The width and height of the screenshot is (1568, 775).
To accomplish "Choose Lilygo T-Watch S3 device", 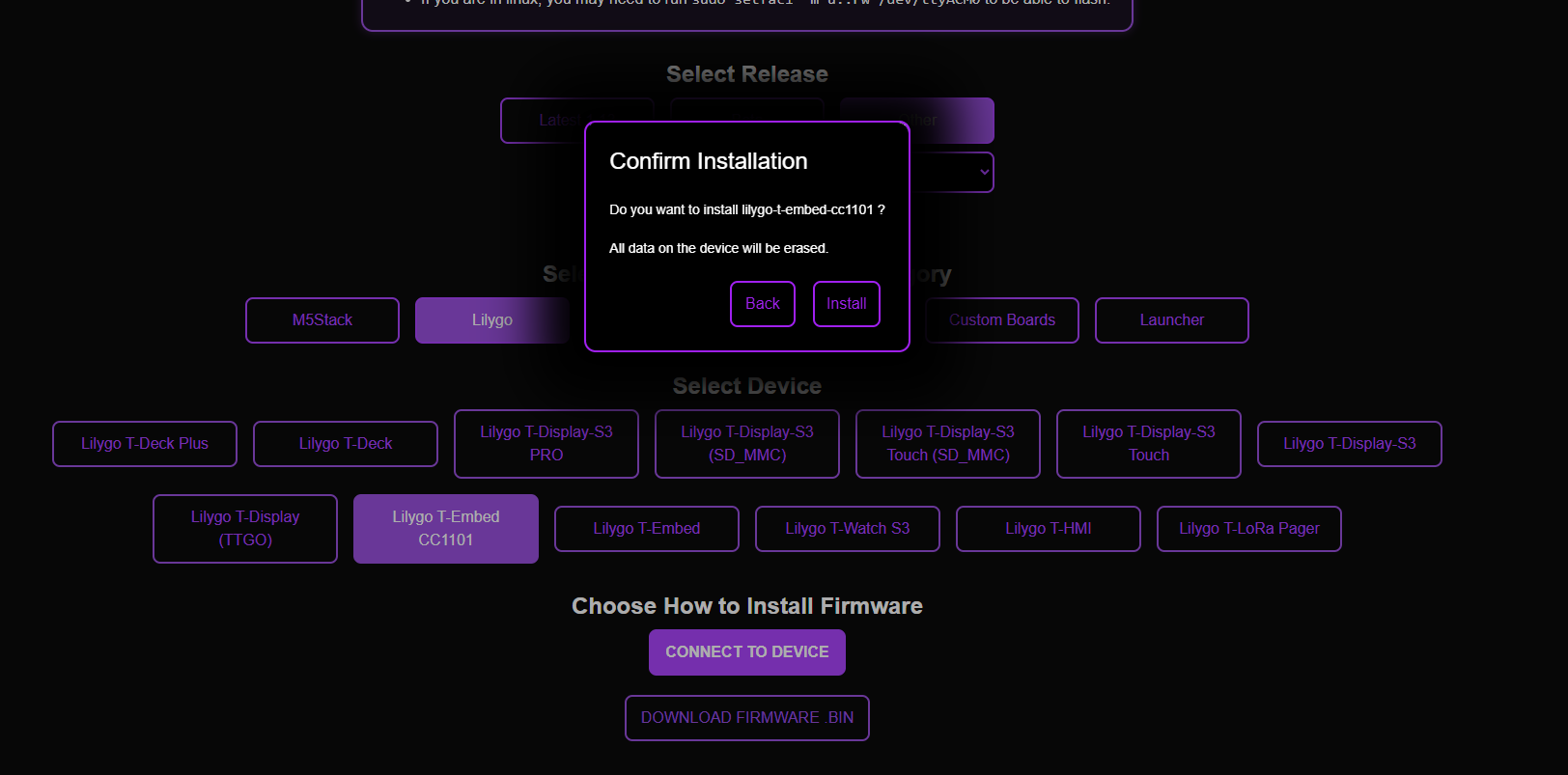I will (848, 529).
